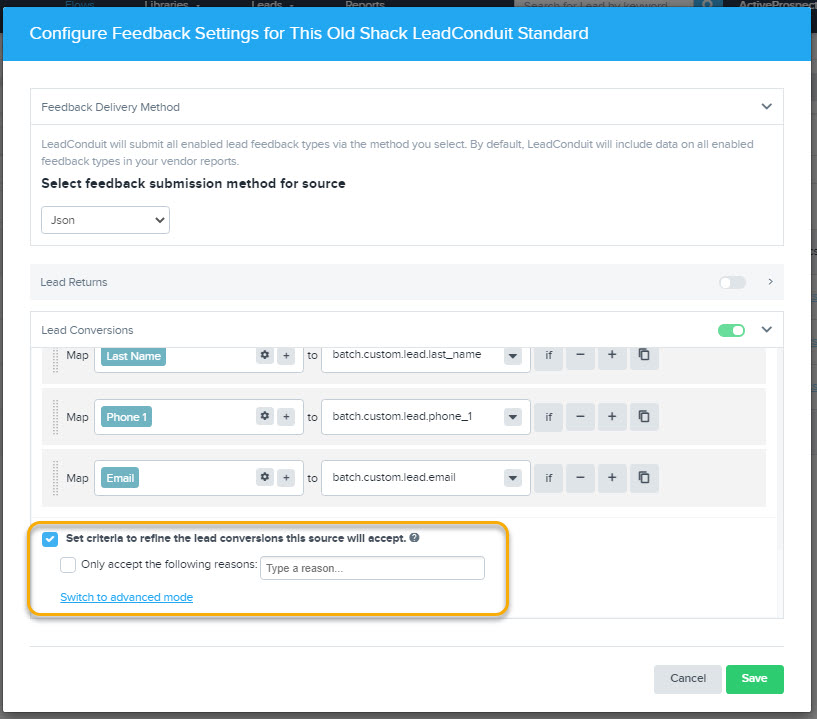Image resolution: width=817 pixels, height=719 pixels.
Task: Click the help icon next to criteria text
Action: click(414, 538)
